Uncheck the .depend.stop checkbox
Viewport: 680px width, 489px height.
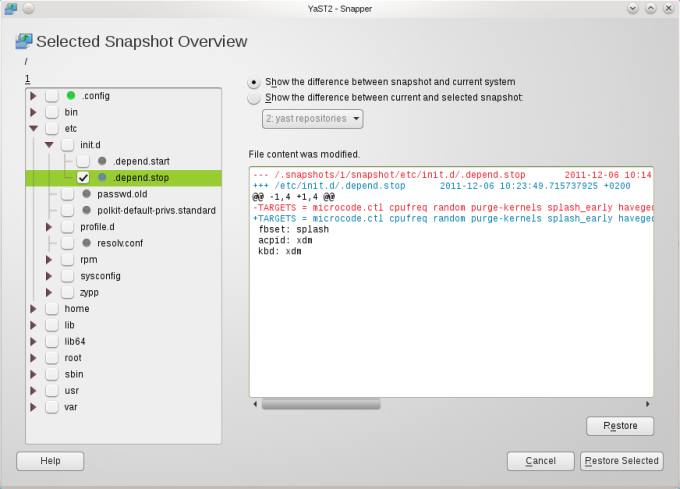point(83,178)
